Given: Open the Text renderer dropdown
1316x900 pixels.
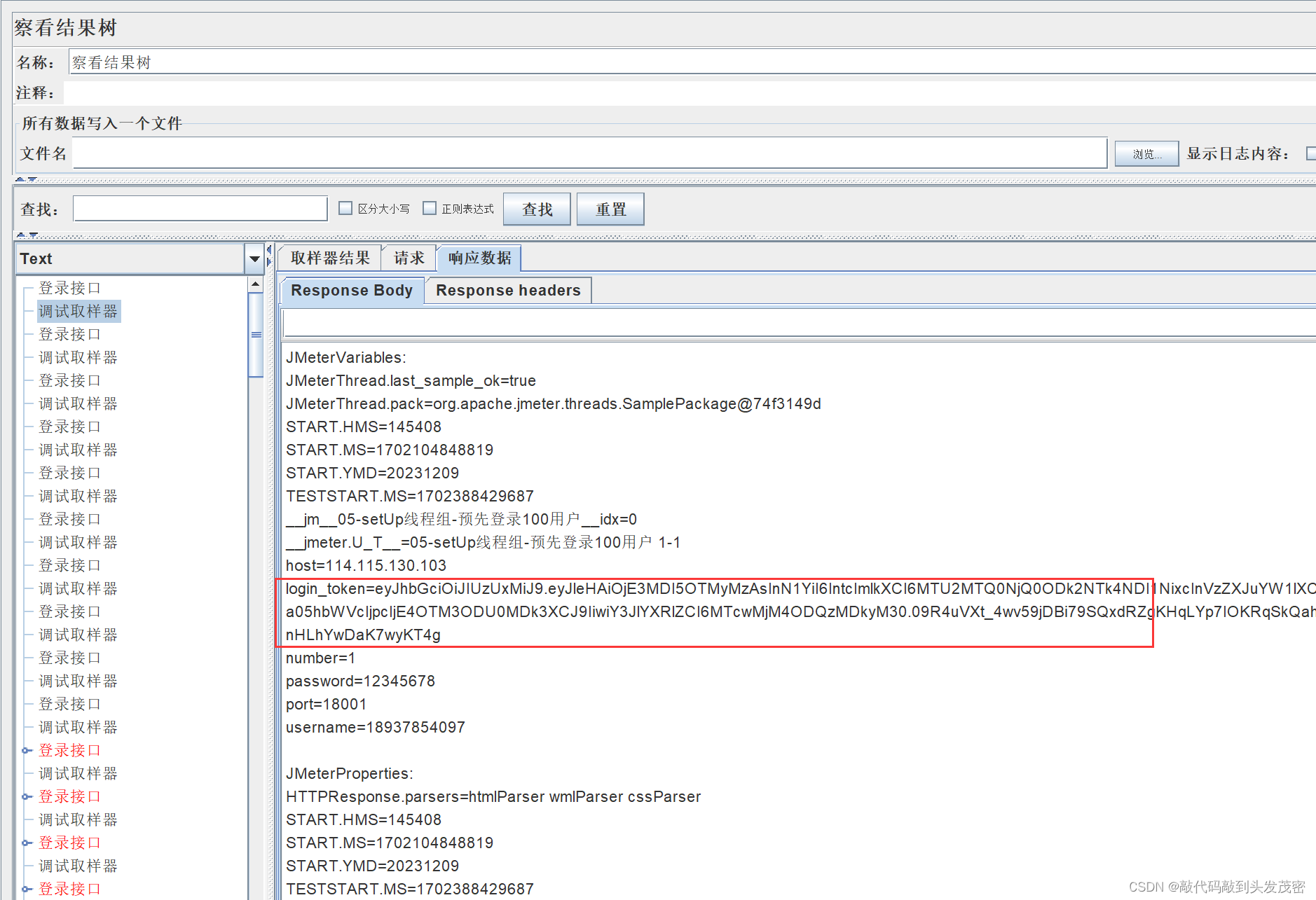Looking at the screenshot, I should click(254, 259).
